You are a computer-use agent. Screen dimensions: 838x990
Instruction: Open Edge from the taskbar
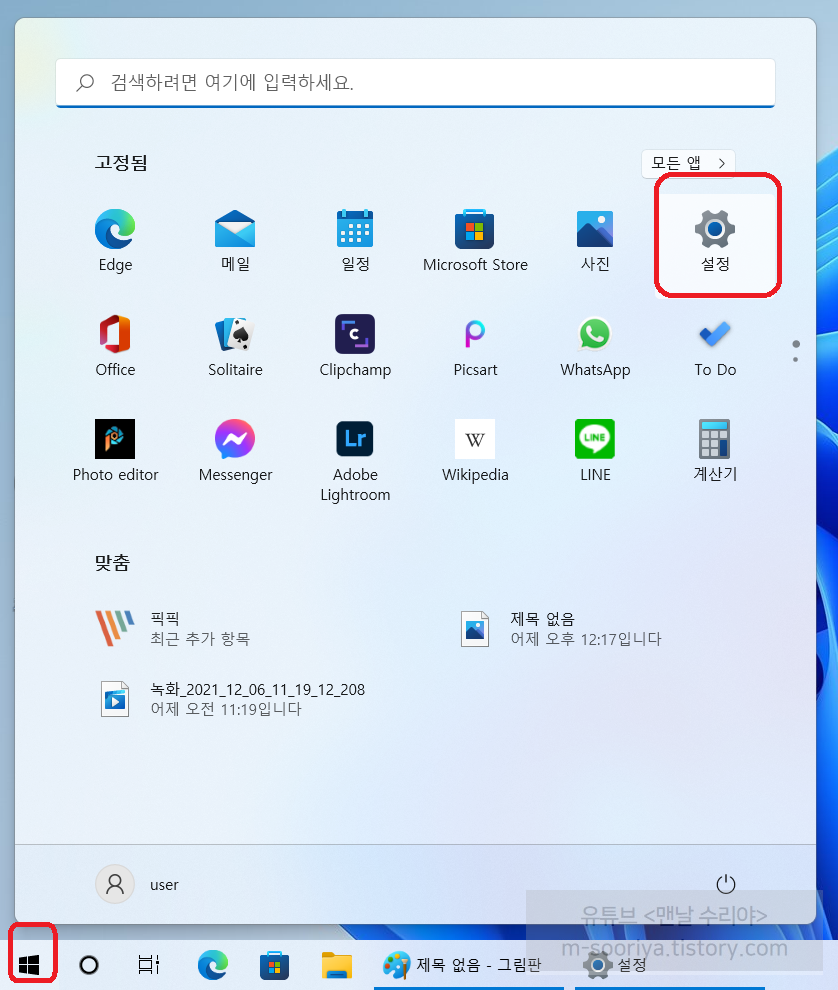click(x=213, y=965)
